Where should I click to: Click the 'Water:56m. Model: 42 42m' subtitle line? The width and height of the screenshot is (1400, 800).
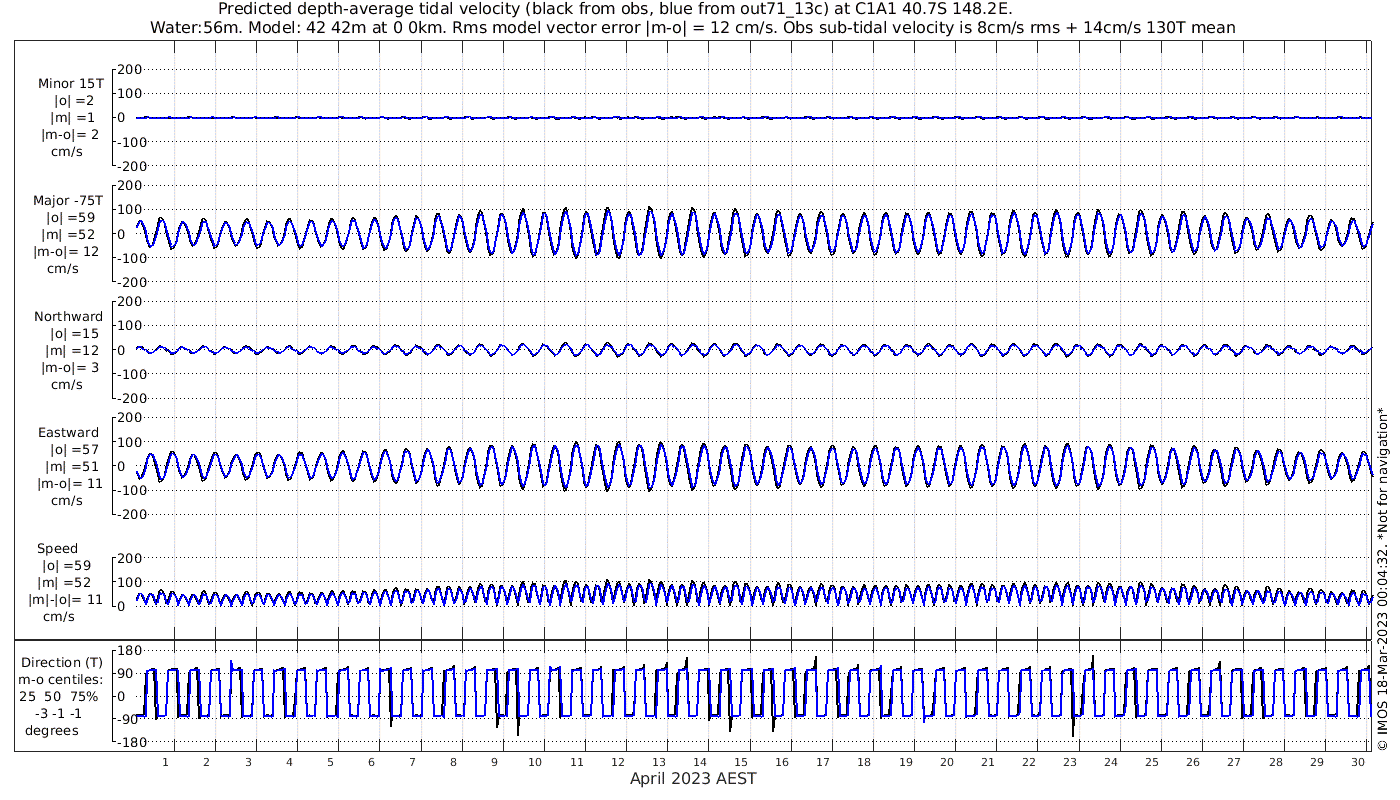click(x=692, y=27)
